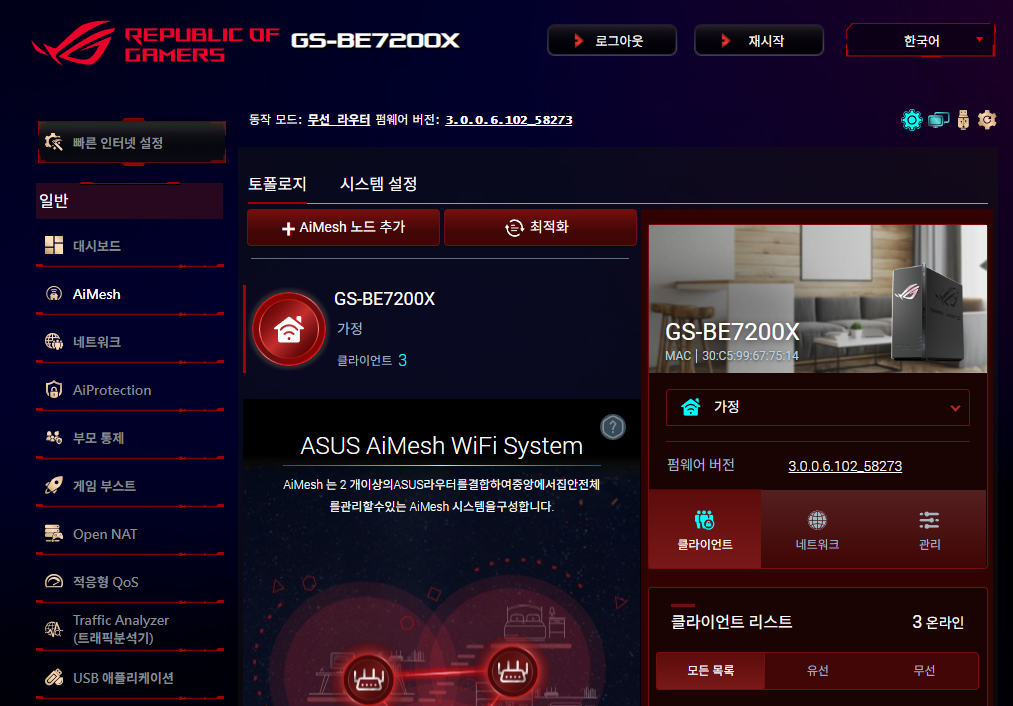Click the 3 온라인 client count text
Viewport: 1013px width, 706px height.
click(x=937, y=622)
